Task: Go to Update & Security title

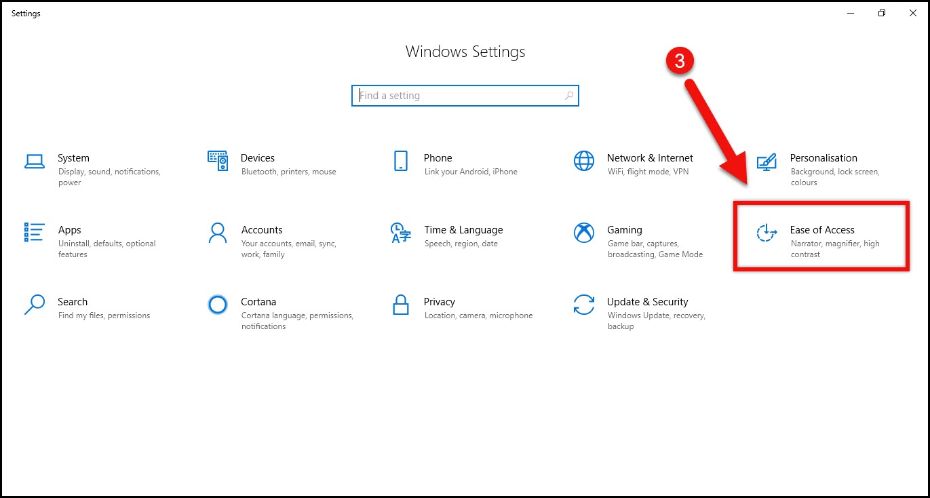Action: (x=648, y=302)
